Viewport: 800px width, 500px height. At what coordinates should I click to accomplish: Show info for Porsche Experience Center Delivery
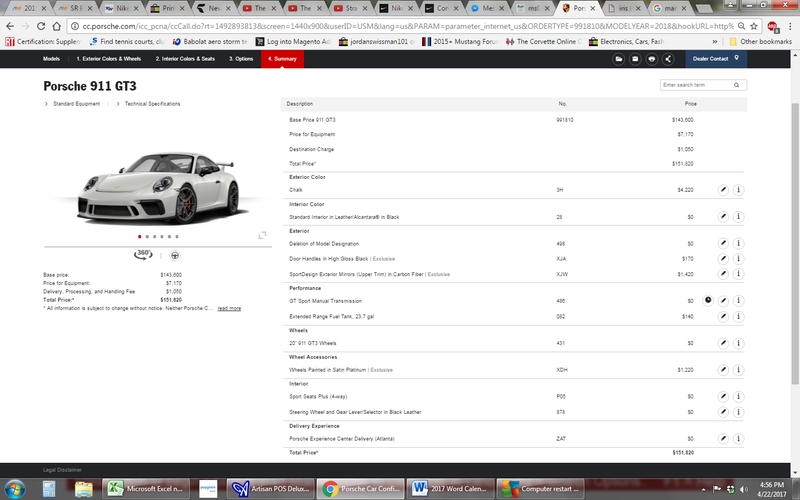pos(738,438)
